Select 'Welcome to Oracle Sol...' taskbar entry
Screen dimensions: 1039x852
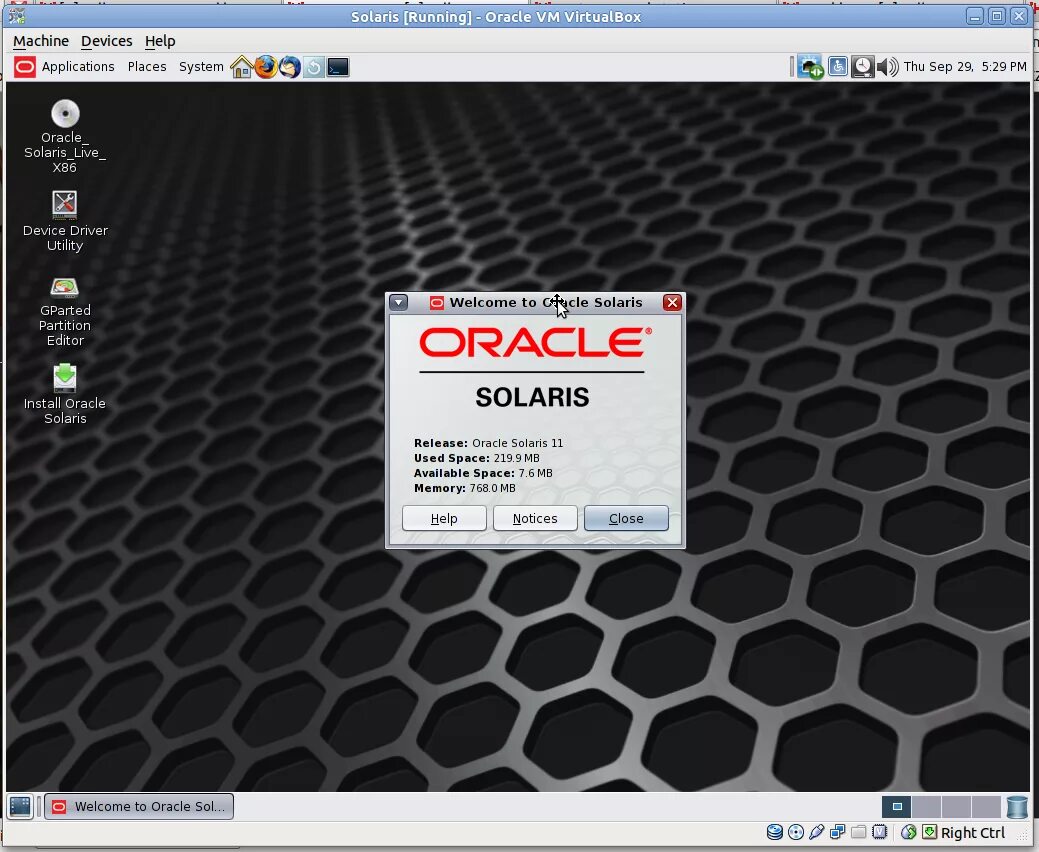(139, 806)
